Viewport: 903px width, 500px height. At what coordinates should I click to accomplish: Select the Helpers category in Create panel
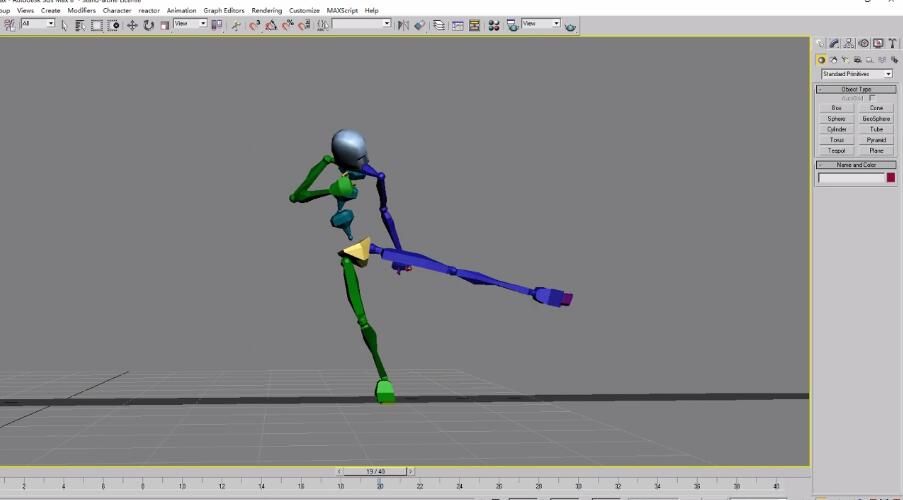[x=870, y=60]
